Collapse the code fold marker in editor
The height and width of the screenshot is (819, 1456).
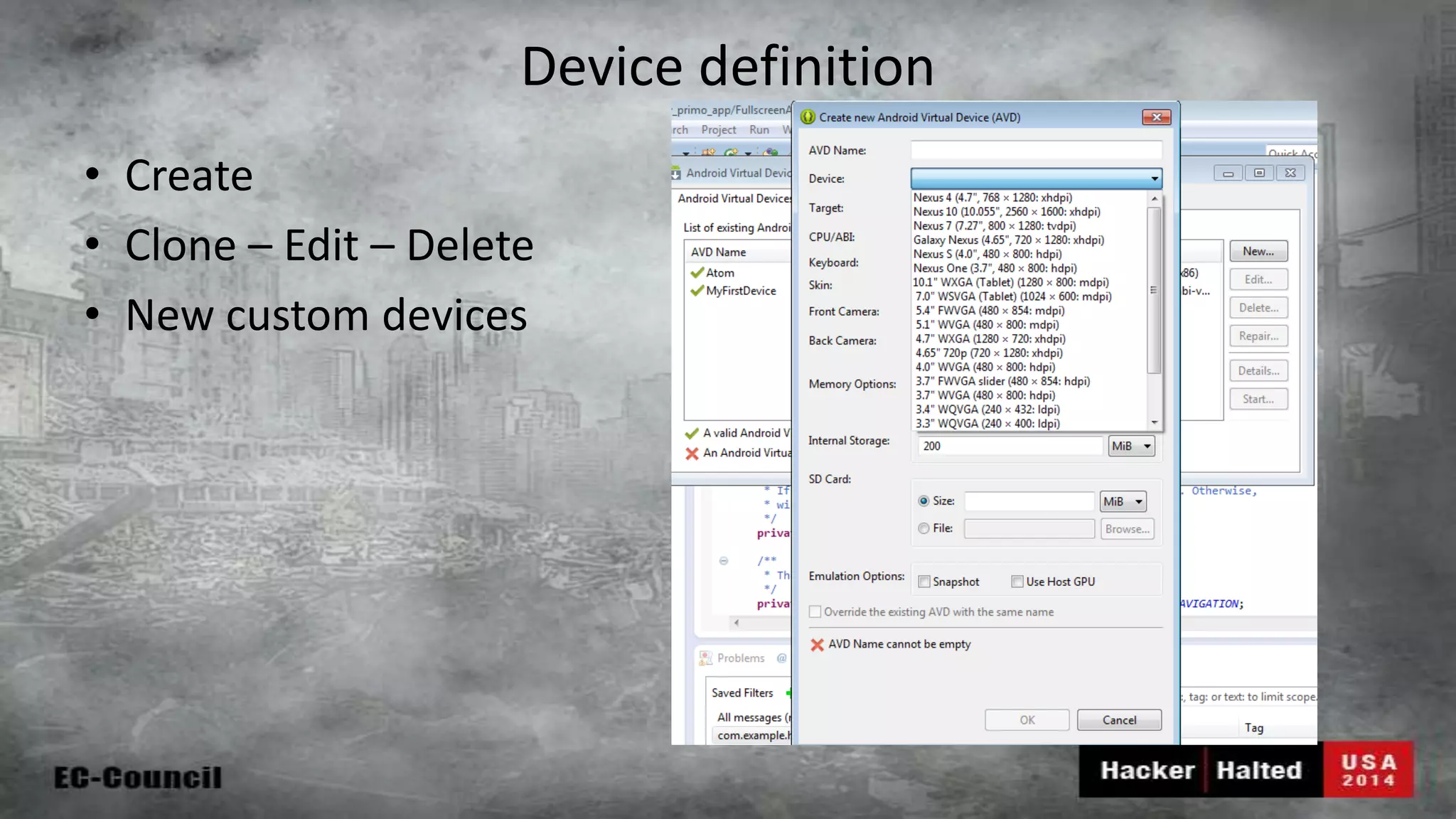point(724,561)
